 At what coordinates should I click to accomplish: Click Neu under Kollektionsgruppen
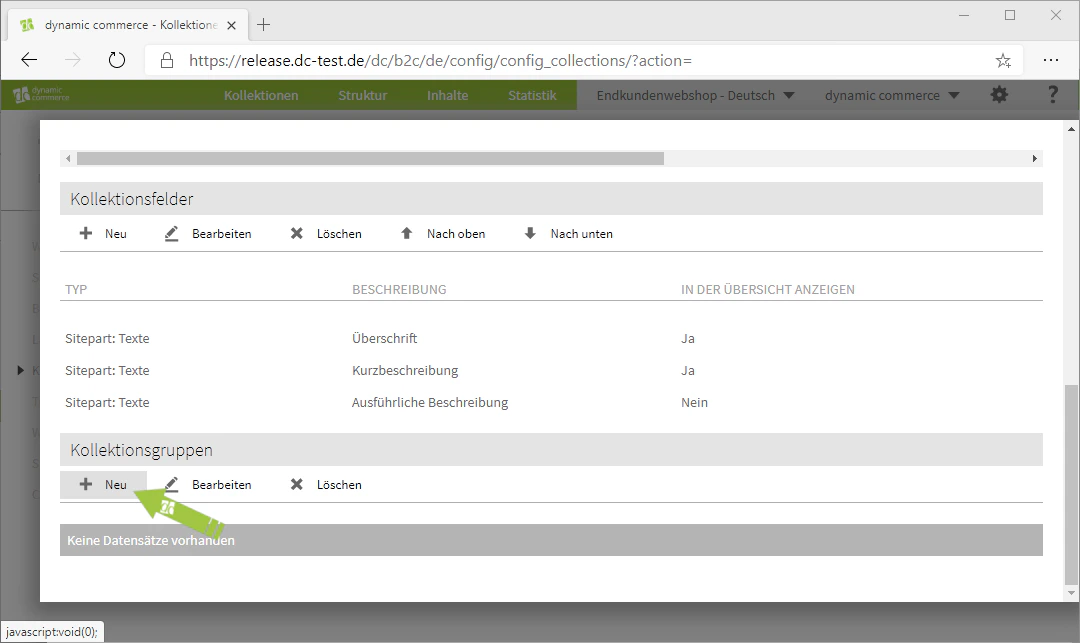tap(103, 485)
